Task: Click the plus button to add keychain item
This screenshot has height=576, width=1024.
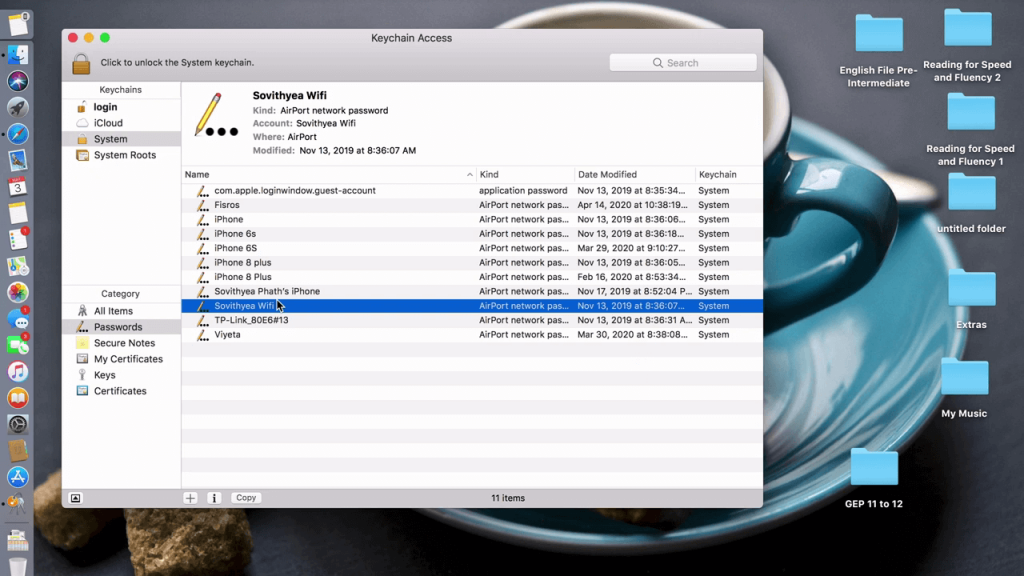Action: coord(190,498)
